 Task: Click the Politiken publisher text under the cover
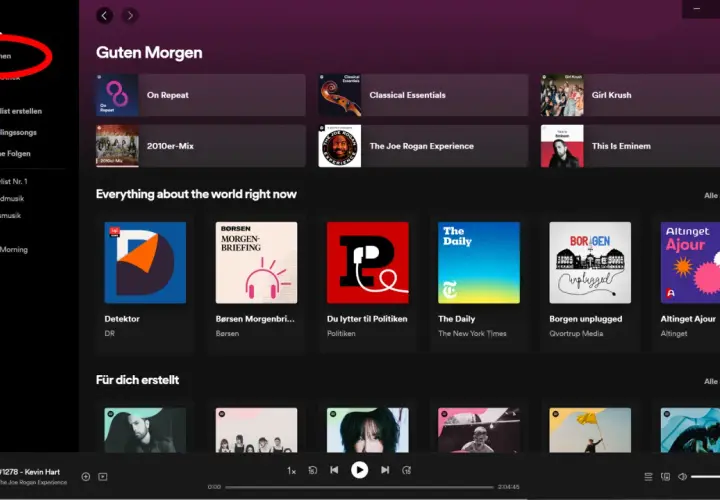(x=341, y=333)
